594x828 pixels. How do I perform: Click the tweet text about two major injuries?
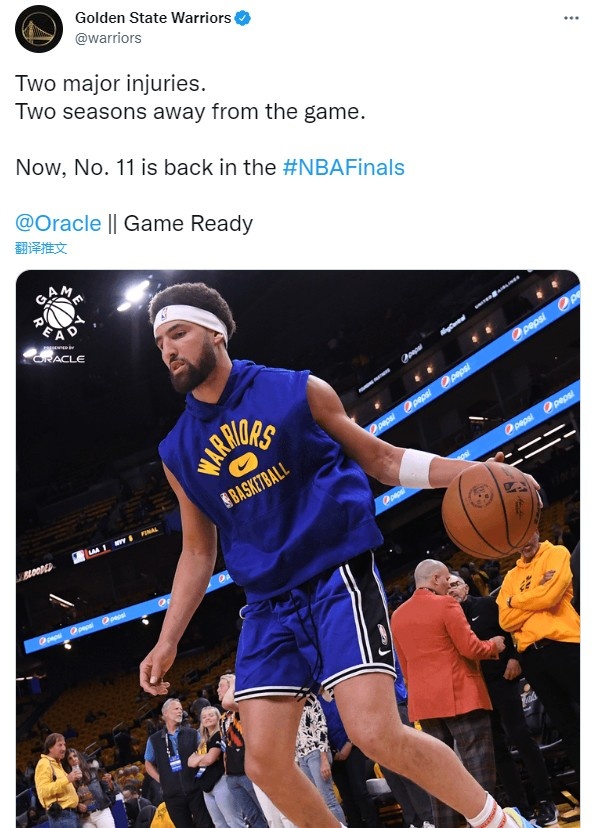[x=110, y=83]
